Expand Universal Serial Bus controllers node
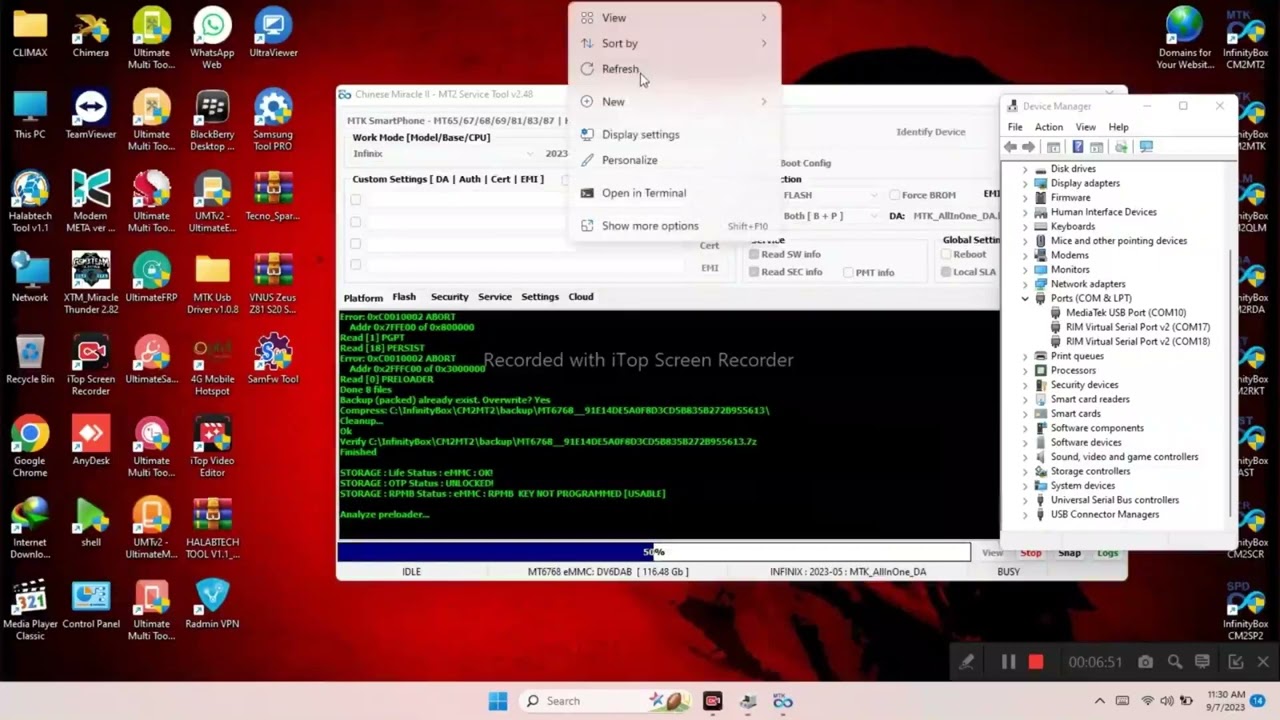 [x=1025, y=500]
